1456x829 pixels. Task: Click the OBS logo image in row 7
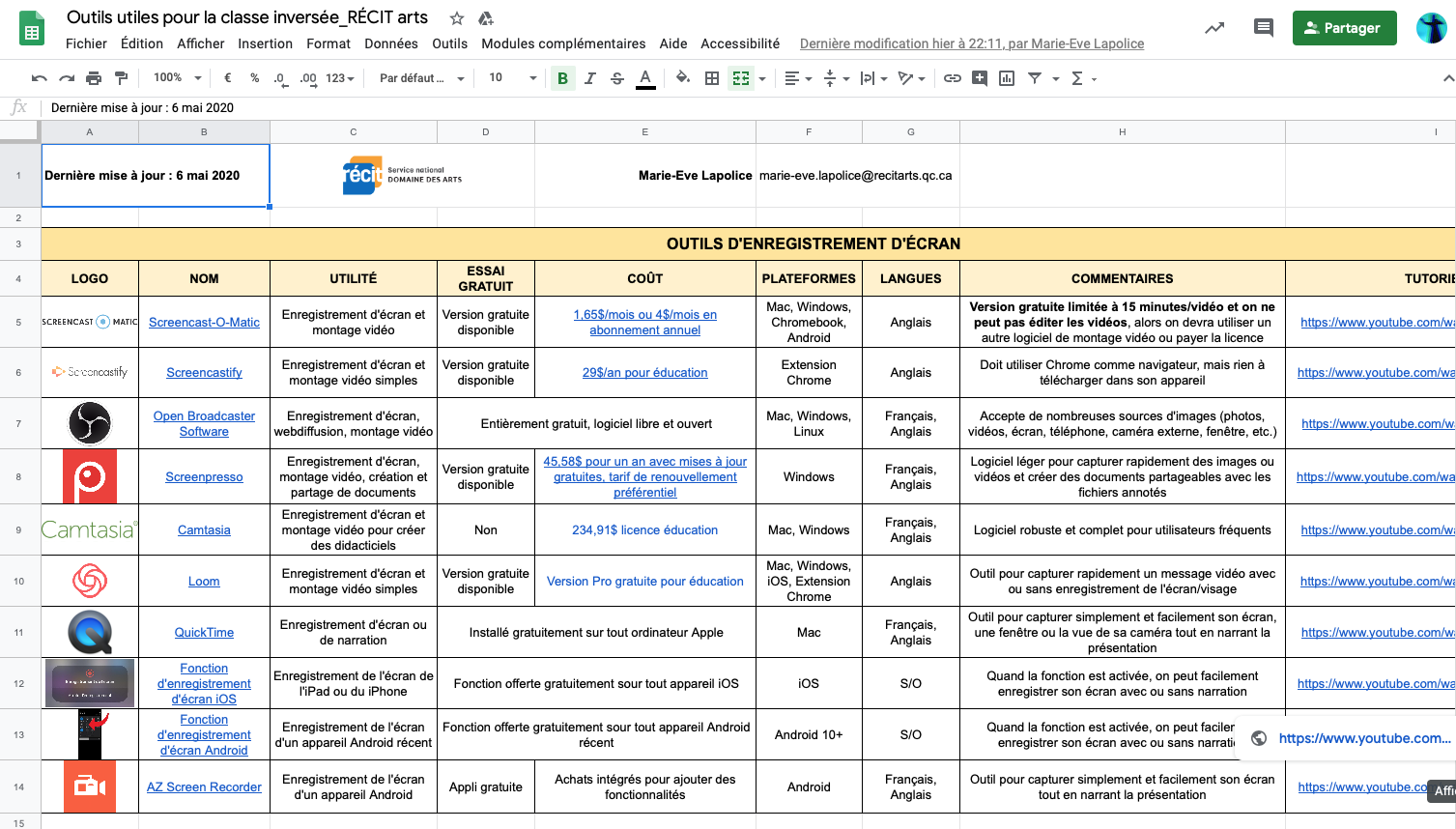click(x=90, y=423)
